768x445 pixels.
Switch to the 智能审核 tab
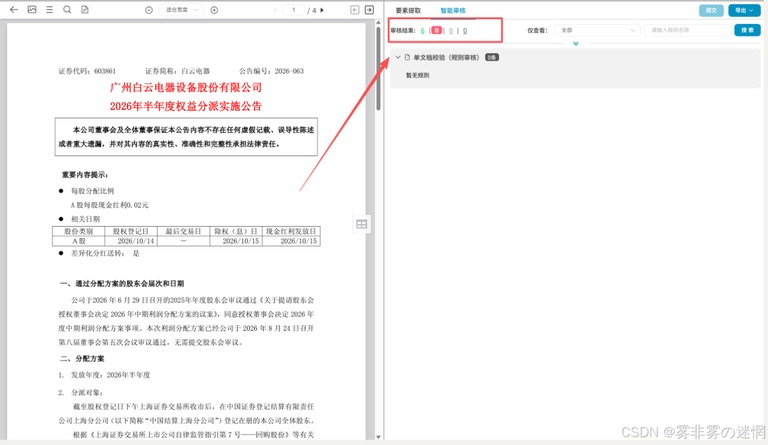[x=453, y=11]
